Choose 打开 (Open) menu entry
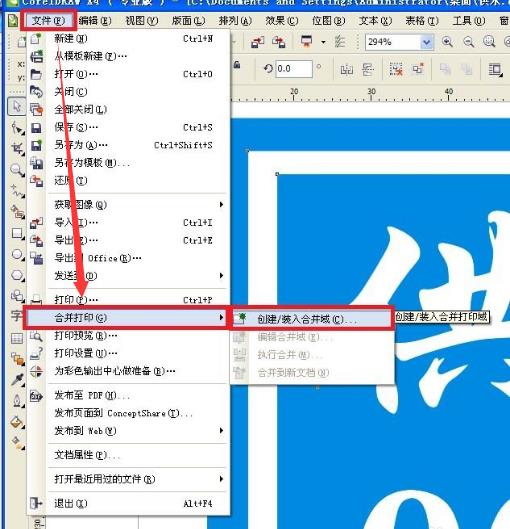Image resolution: width=510 pixels, height=529 pixels. coord(128,74)
